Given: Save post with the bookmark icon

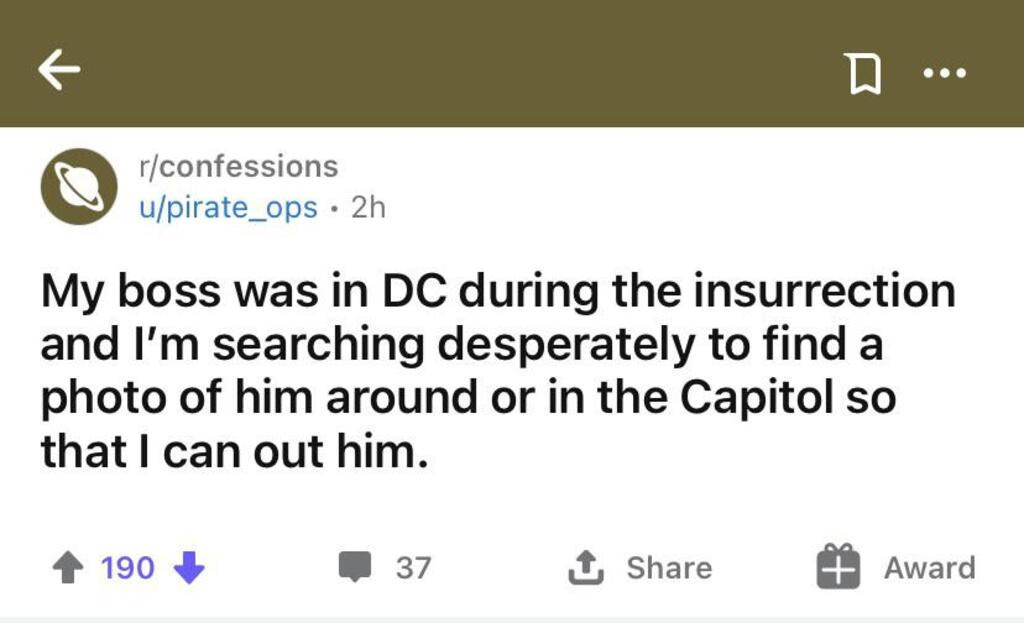Looking at the screenshot, I should [864, 73].
